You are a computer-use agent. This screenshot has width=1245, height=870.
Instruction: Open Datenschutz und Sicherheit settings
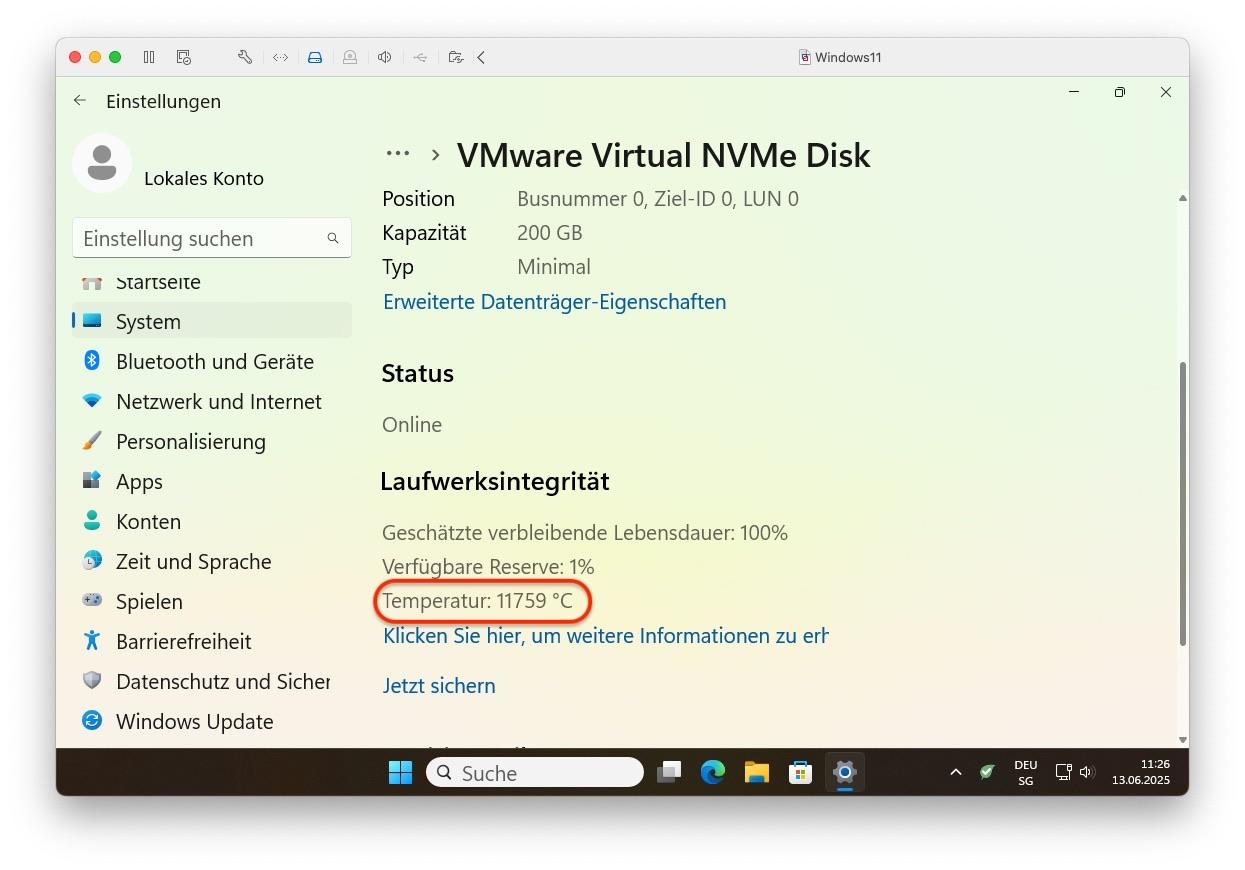click(x=212, y=681)
